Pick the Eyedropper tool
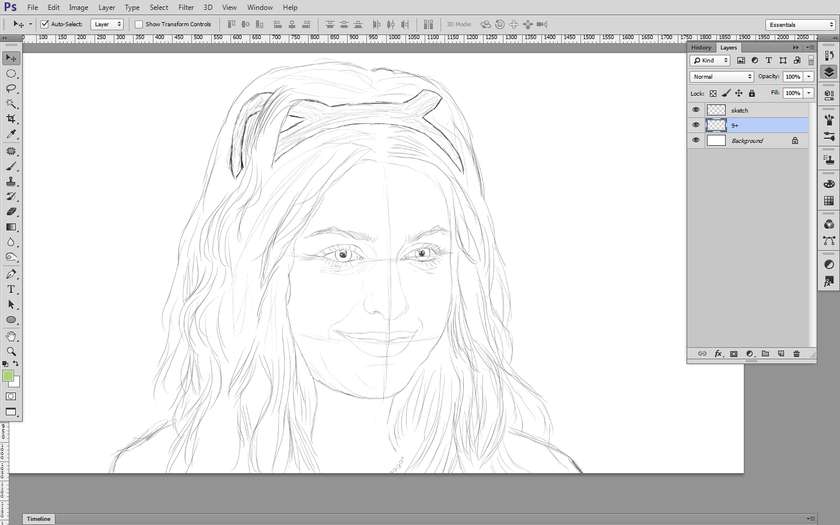Image resolution: width=840 pixels, height=525 pixels. pos(11,134)
